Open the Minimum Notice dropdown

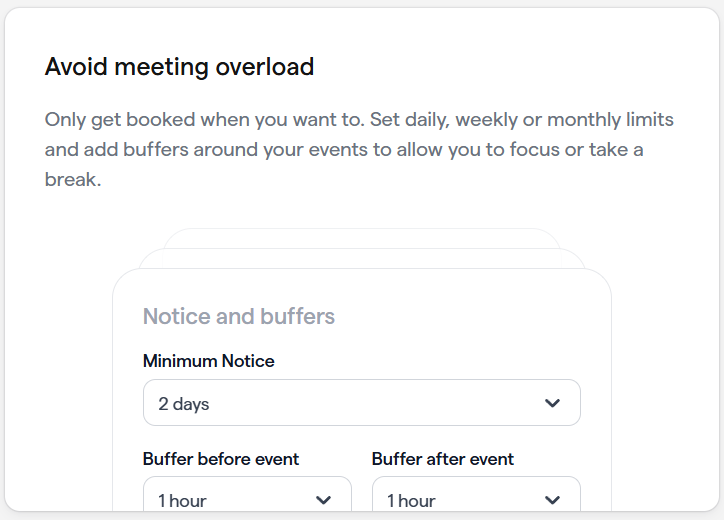coord(361,403)
